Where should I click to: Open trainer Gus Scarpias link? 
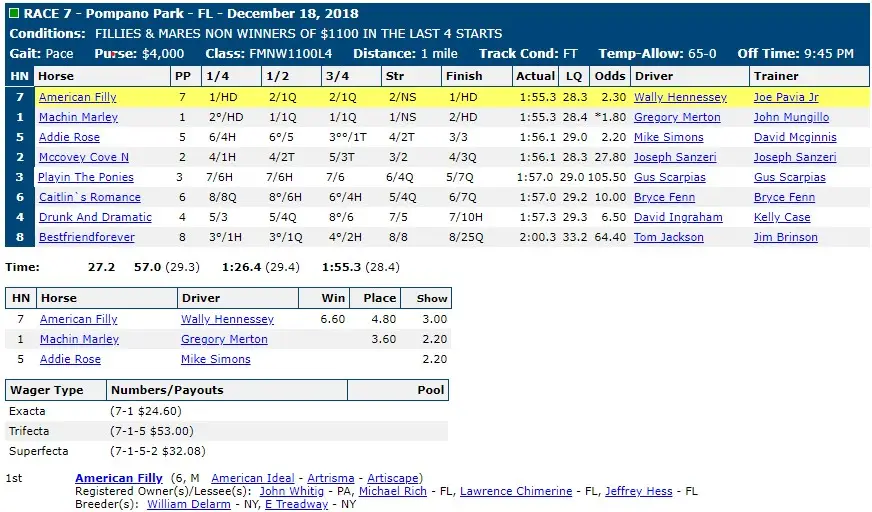point(789,177)
